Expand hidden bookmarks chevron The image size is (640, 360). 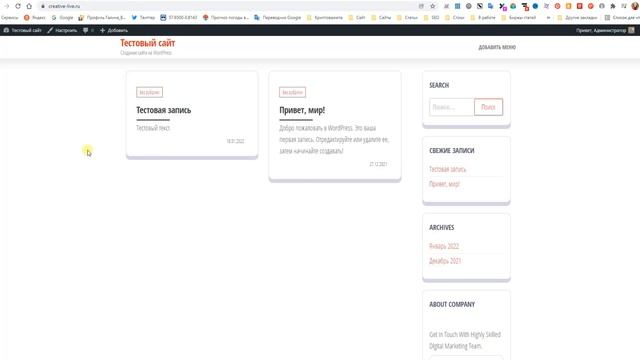(548, 18)
